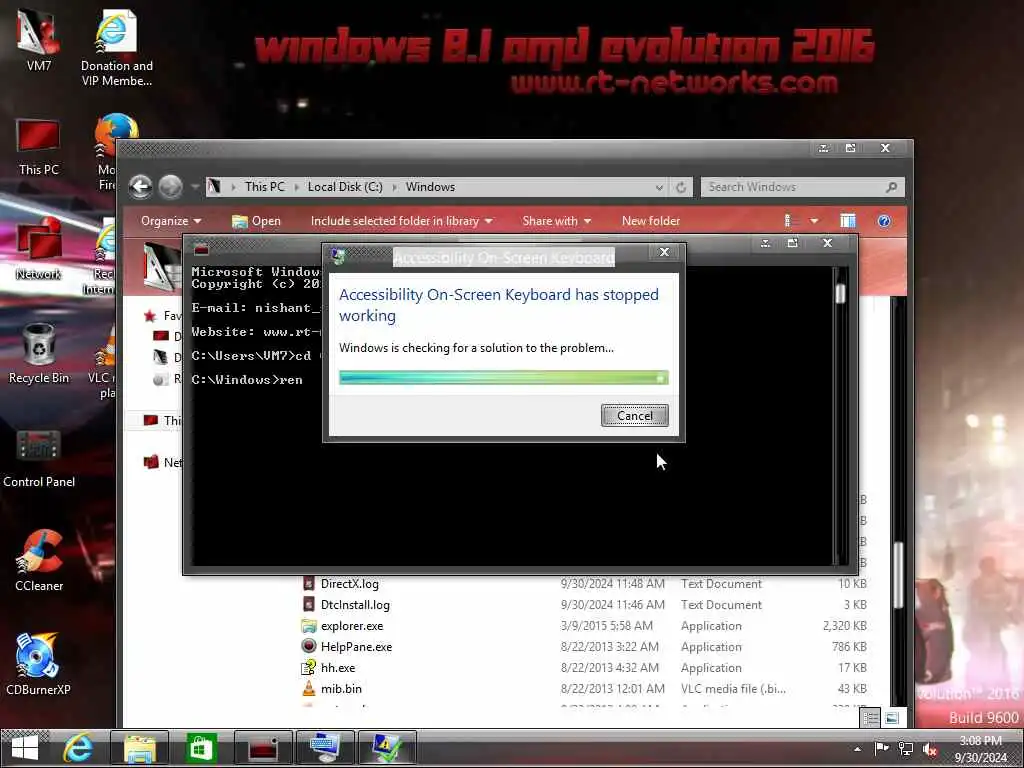Close the On-Screen Keyboard error dialog
The height and width of the screenshot is (768, 1024).
[x=664, y=252]
